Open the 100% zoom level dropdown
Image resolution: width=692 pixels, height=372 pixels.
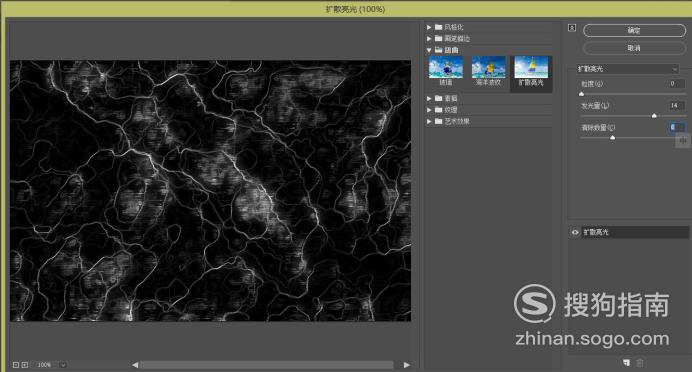pos(63,365)
